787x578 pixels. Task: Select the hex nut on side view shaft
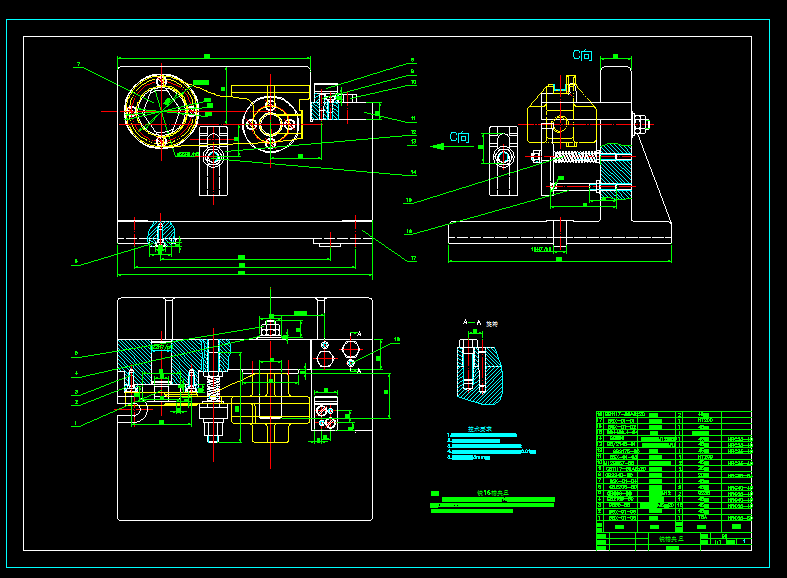tap(641, 123)
